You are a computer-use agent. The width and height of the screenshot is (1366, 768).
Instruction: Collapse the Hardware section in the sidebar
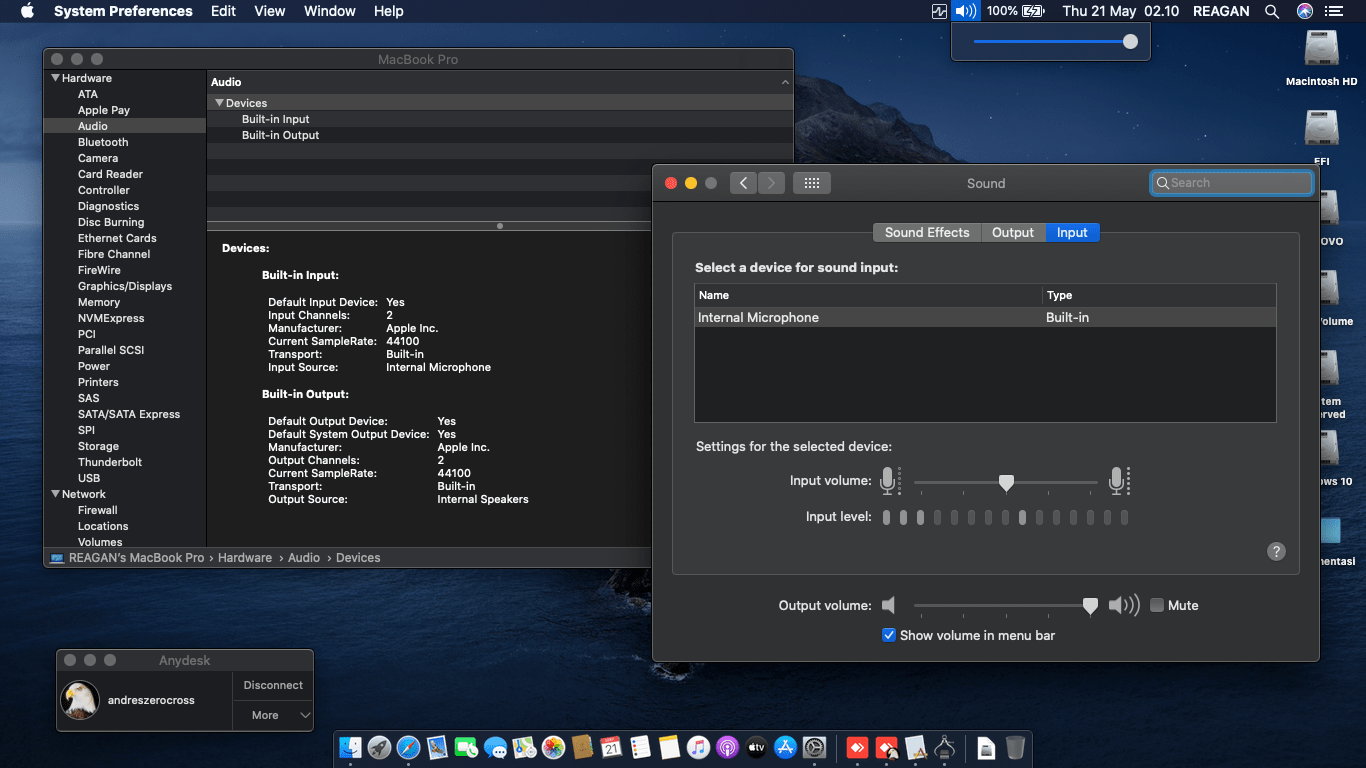(x=55, y=78)
